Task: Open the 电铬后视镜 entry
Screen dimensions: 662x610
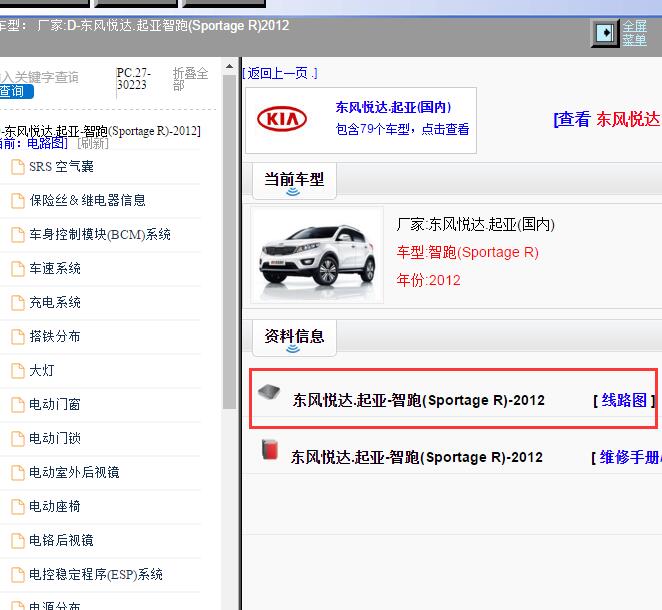Action: (61, 540)
